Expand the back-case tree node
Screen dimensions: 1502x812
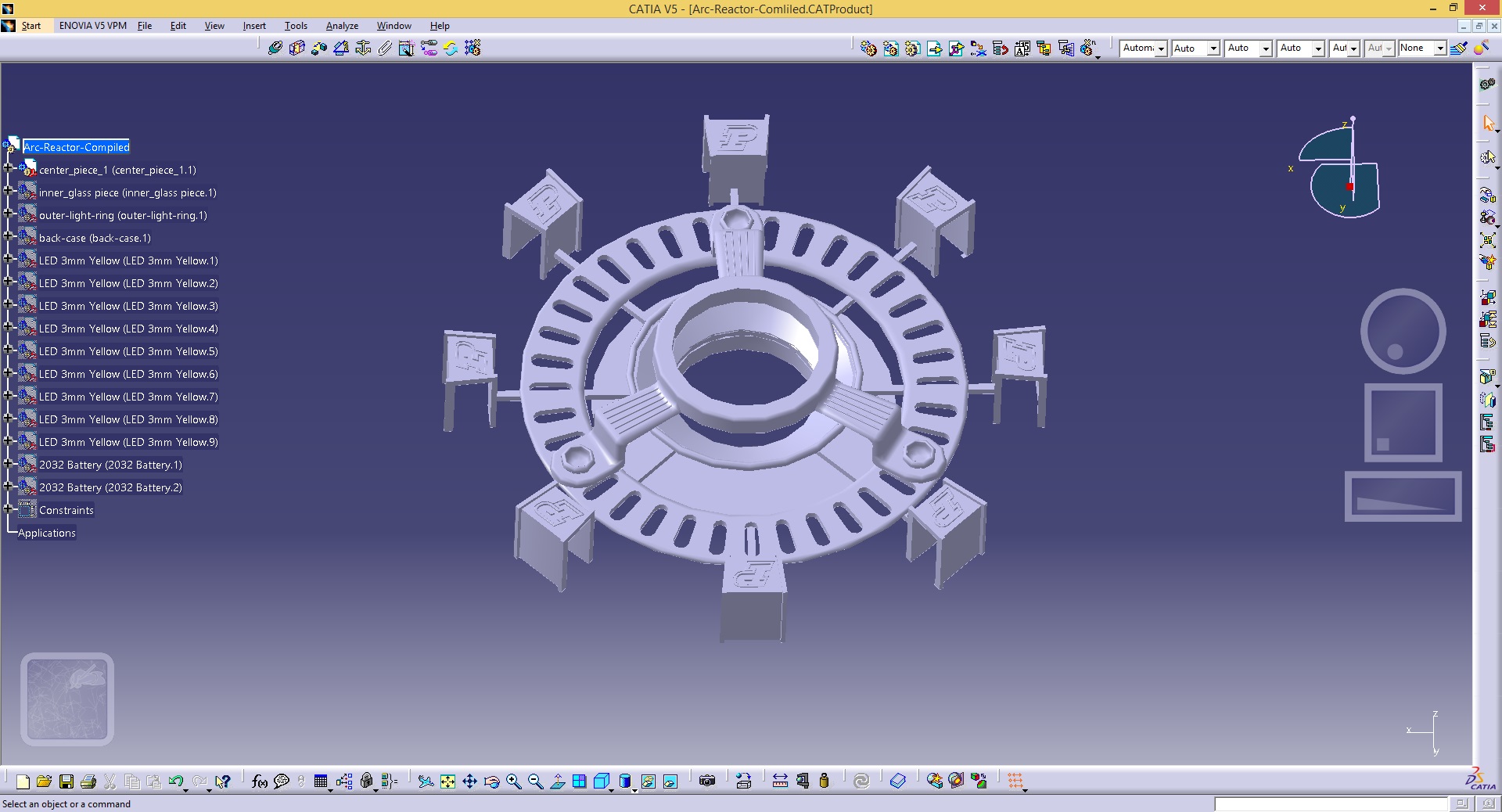[x=9, y=235]
